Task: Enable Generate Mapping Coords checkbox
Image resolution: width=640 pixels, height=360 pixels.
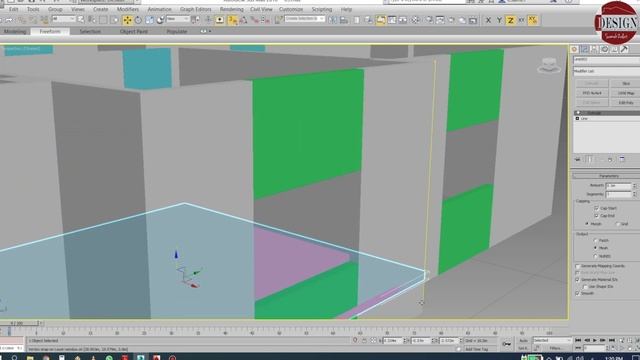Action: (x=577, y=266)
